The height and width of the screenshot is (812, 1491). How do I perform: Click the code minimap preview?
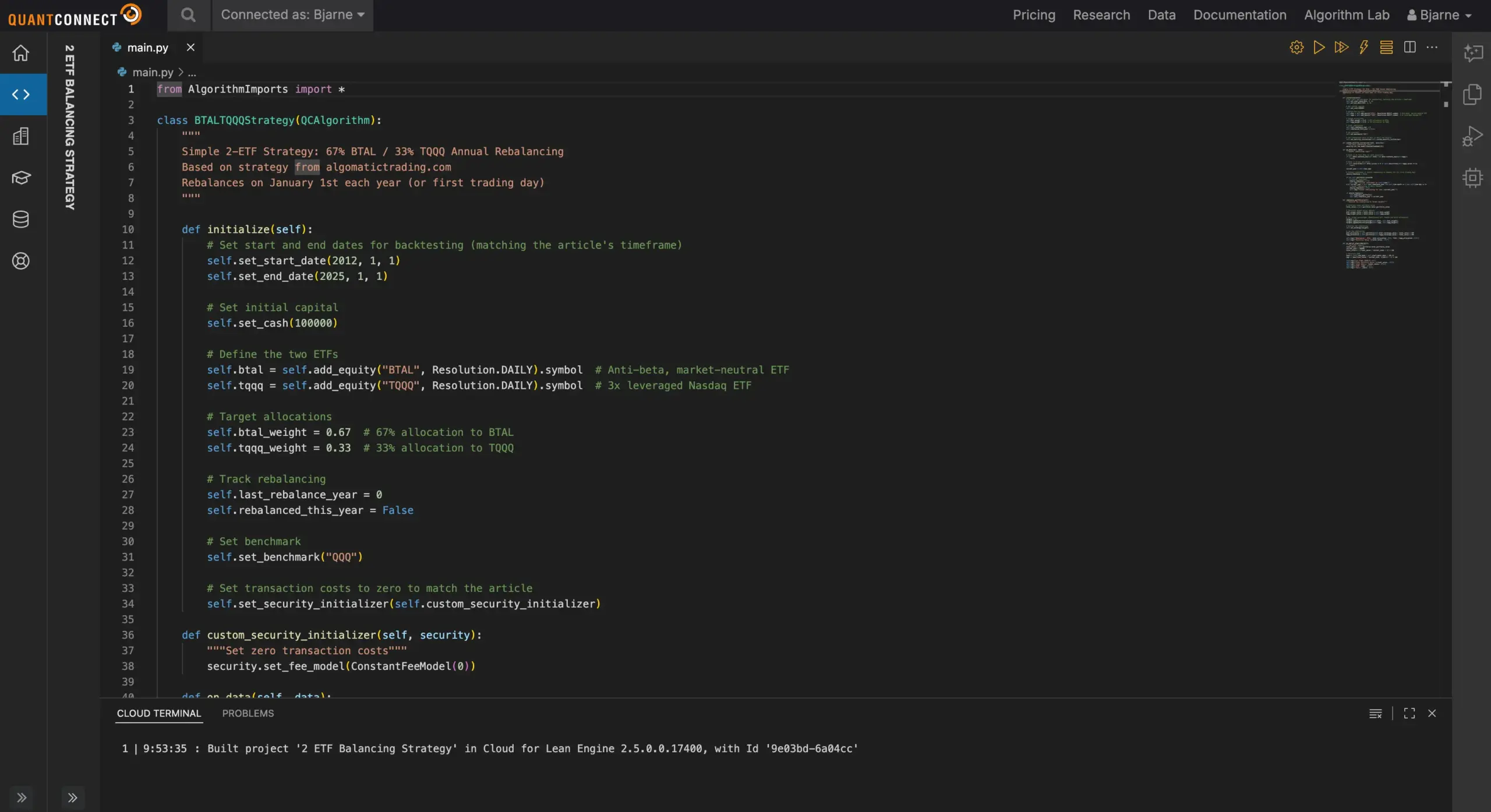(x=1386, y=175)
